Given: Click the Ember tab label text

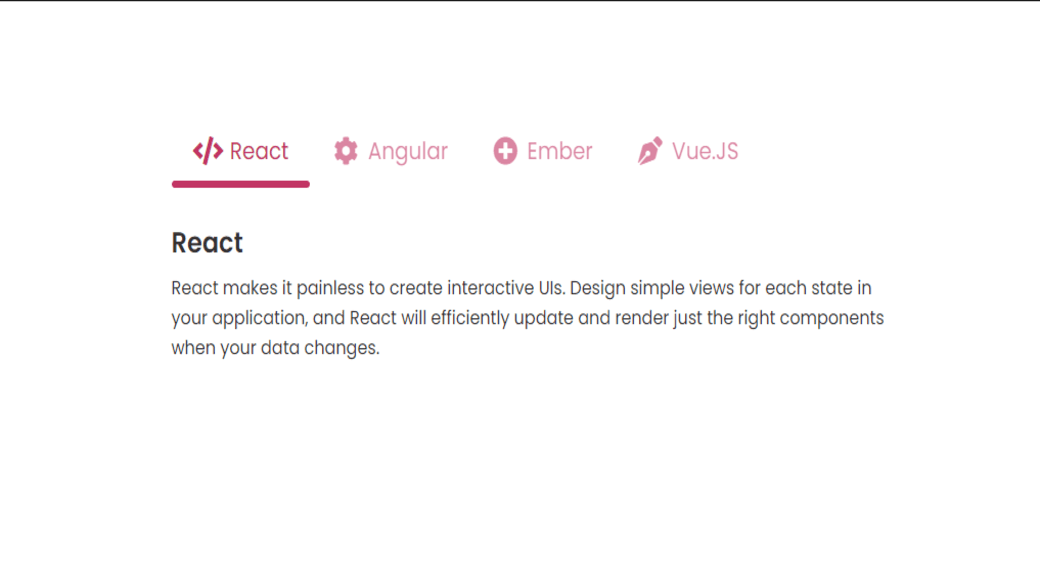Looking at the screenshot, I should coord(560,151).
